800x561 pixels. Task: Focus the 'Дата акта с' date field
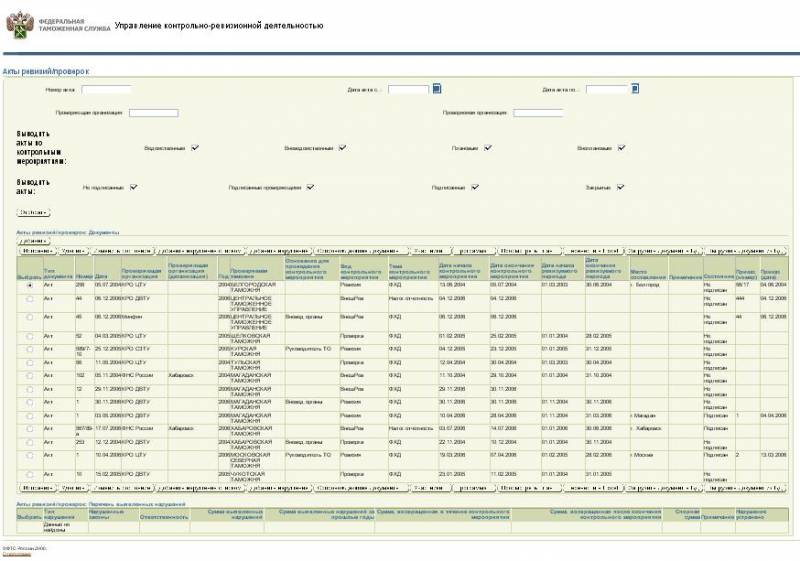point(409,90)
